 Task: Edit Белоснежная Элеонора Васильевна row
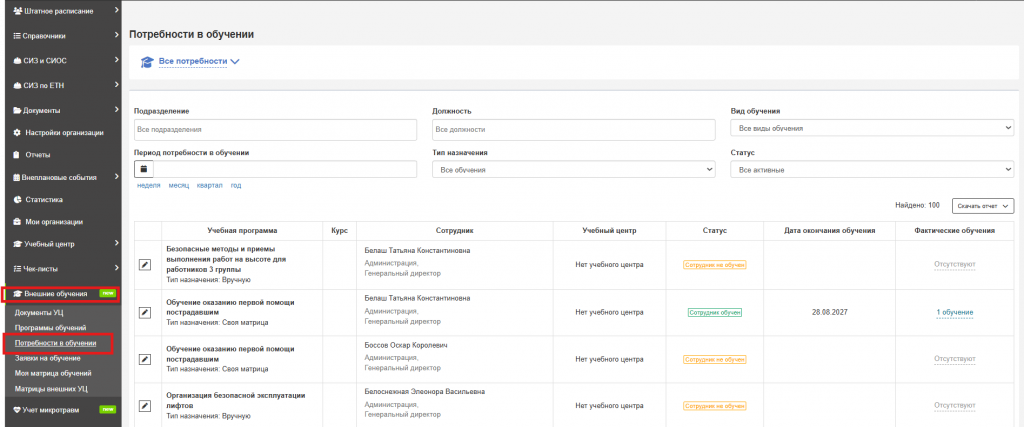point(145,405)
